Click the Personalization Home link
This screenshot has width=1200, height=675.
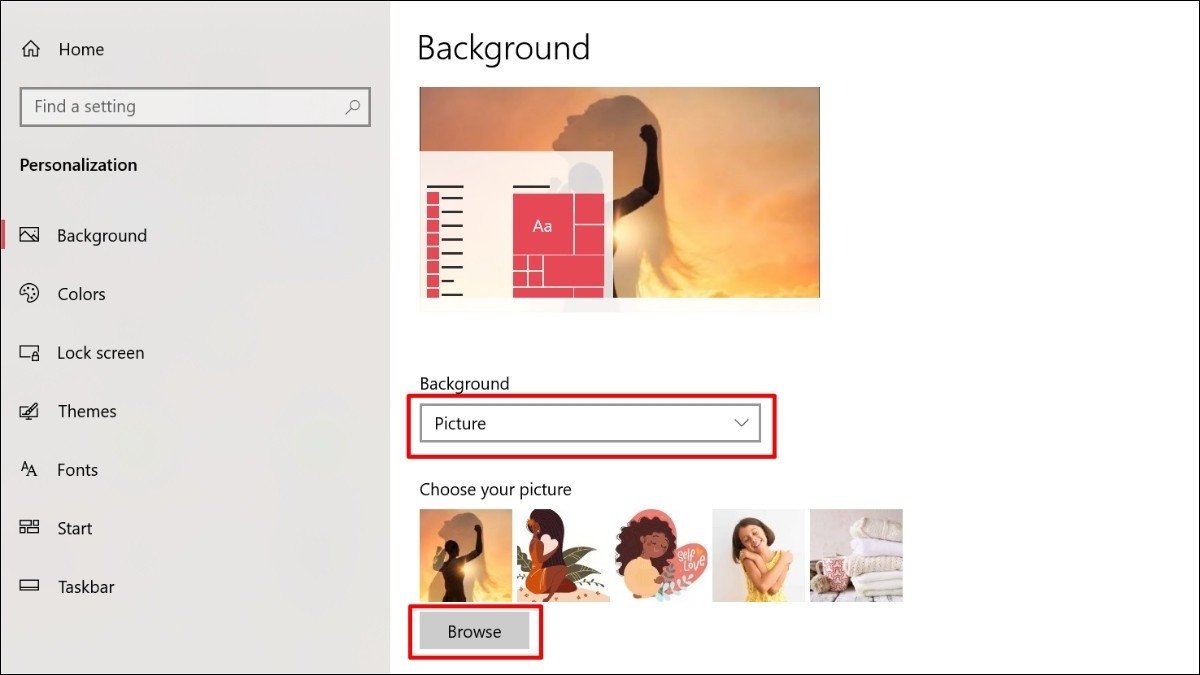point(81,48)
